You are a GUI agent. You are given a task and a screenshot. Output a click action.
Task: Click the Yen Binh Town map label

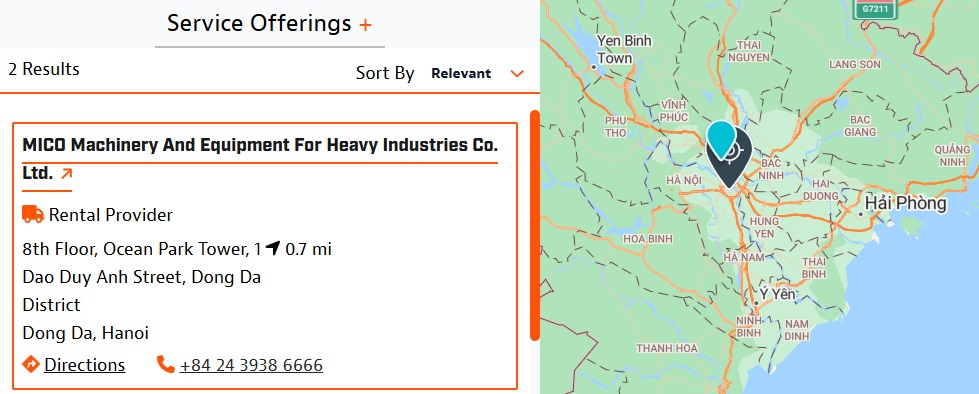coord(624,49)
